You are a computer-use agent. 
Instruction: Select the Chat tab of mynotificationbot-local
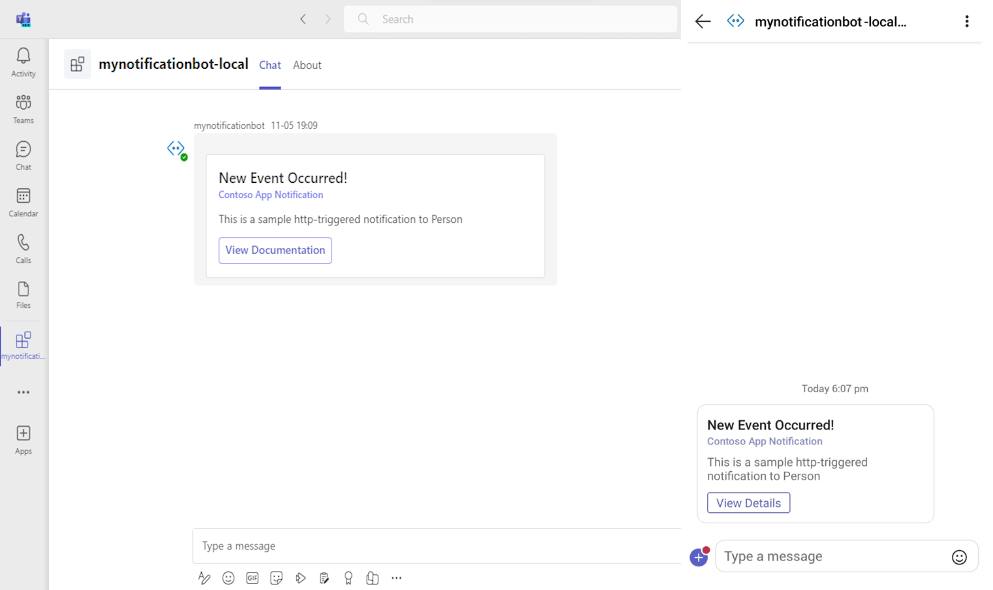269,65
